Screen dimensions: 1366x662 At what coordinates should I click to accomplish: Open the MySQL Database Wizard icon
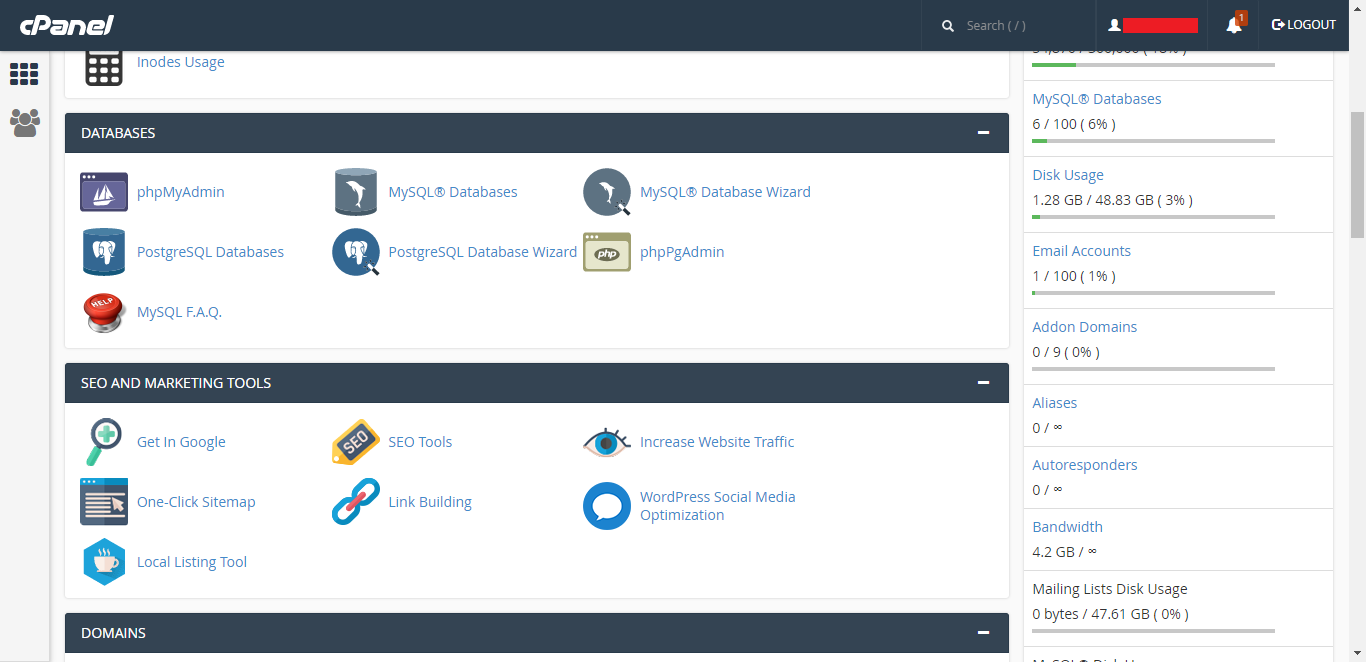(607, 192)
